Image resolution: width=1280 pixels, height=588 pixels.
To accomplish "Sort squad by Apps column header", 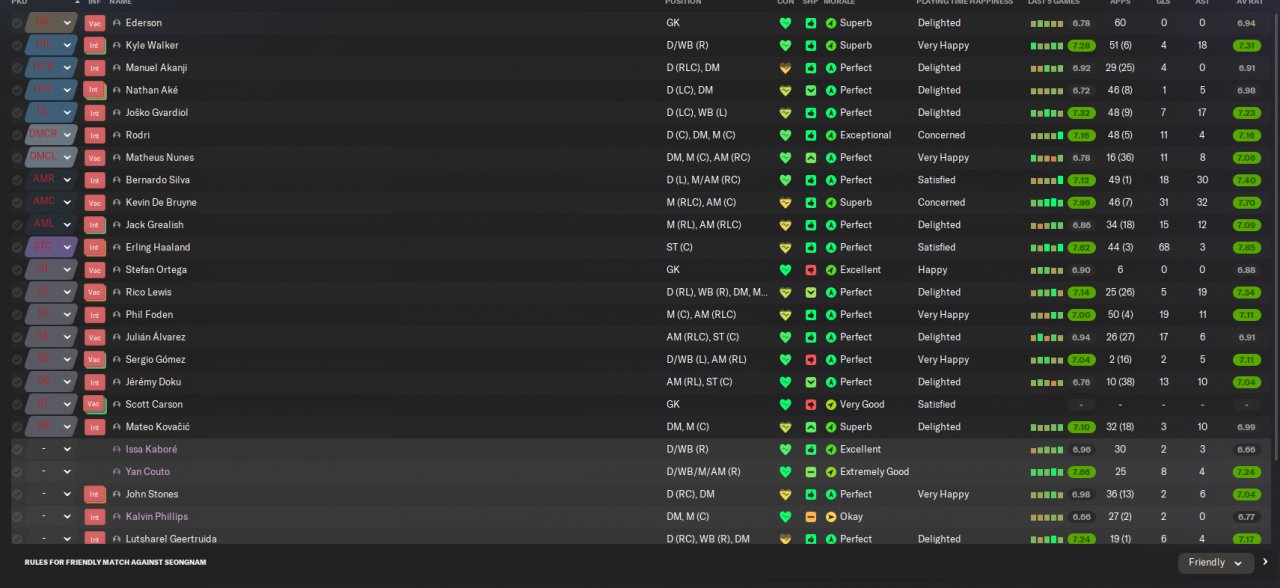I will pos(1120,3).
